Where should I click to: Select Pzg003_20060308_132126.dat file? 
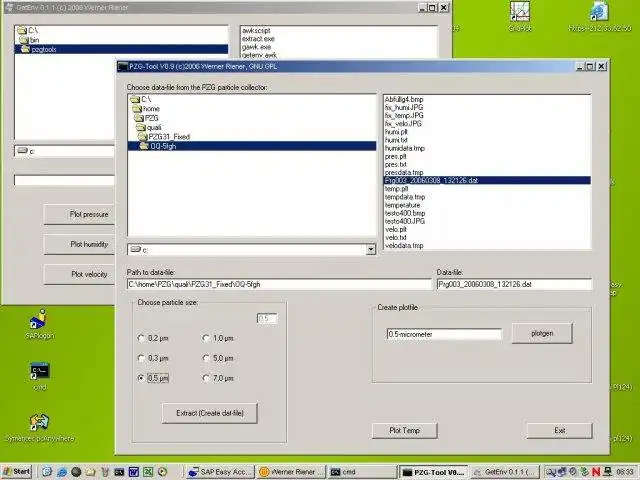pos(487,180)
